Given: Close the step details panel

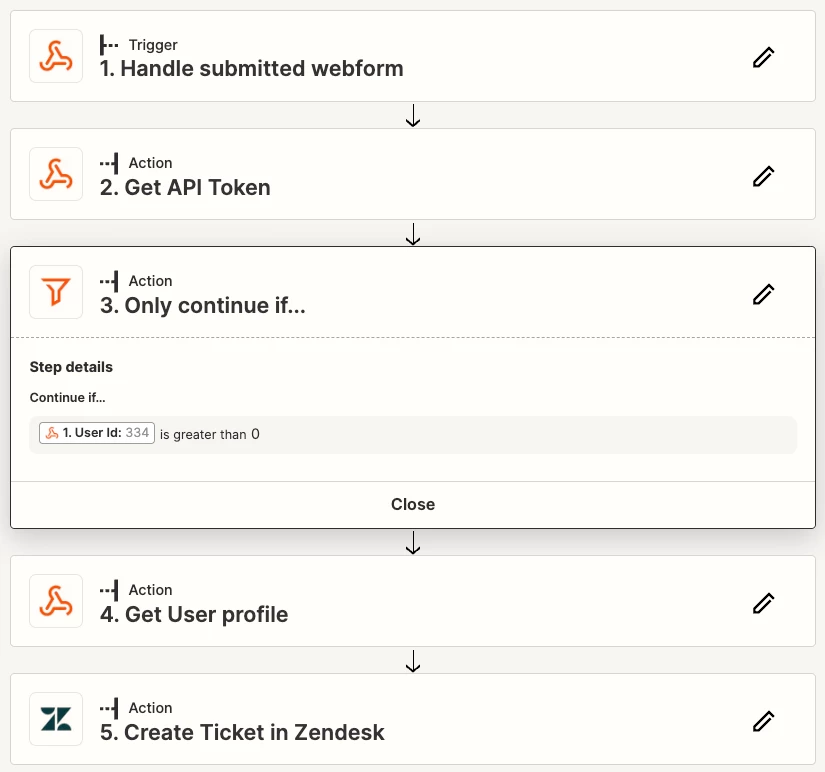Looking at the screenshot, I should pos(412,504).
